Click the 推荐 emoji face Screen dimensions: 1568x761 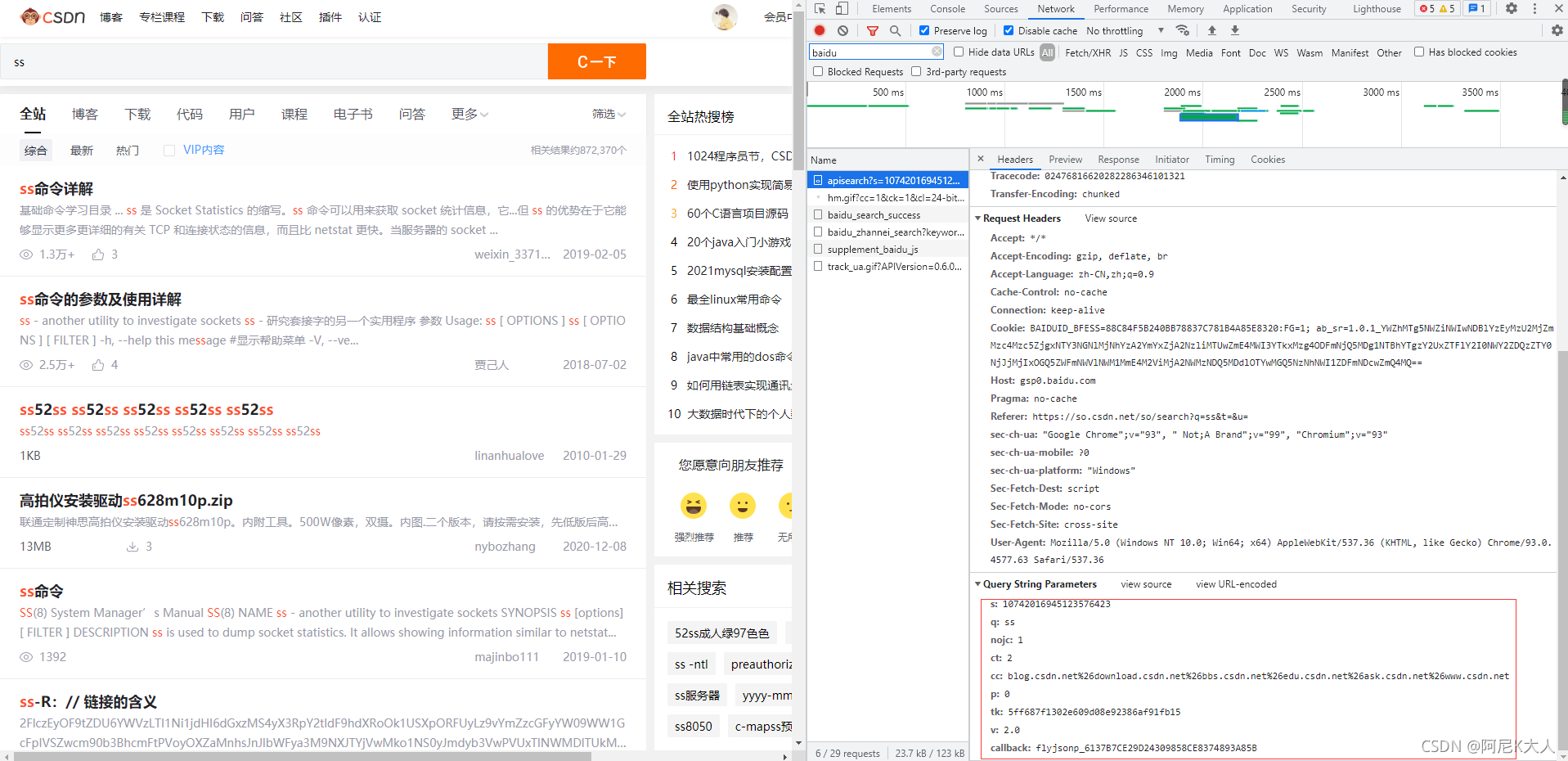pos(743,506)
